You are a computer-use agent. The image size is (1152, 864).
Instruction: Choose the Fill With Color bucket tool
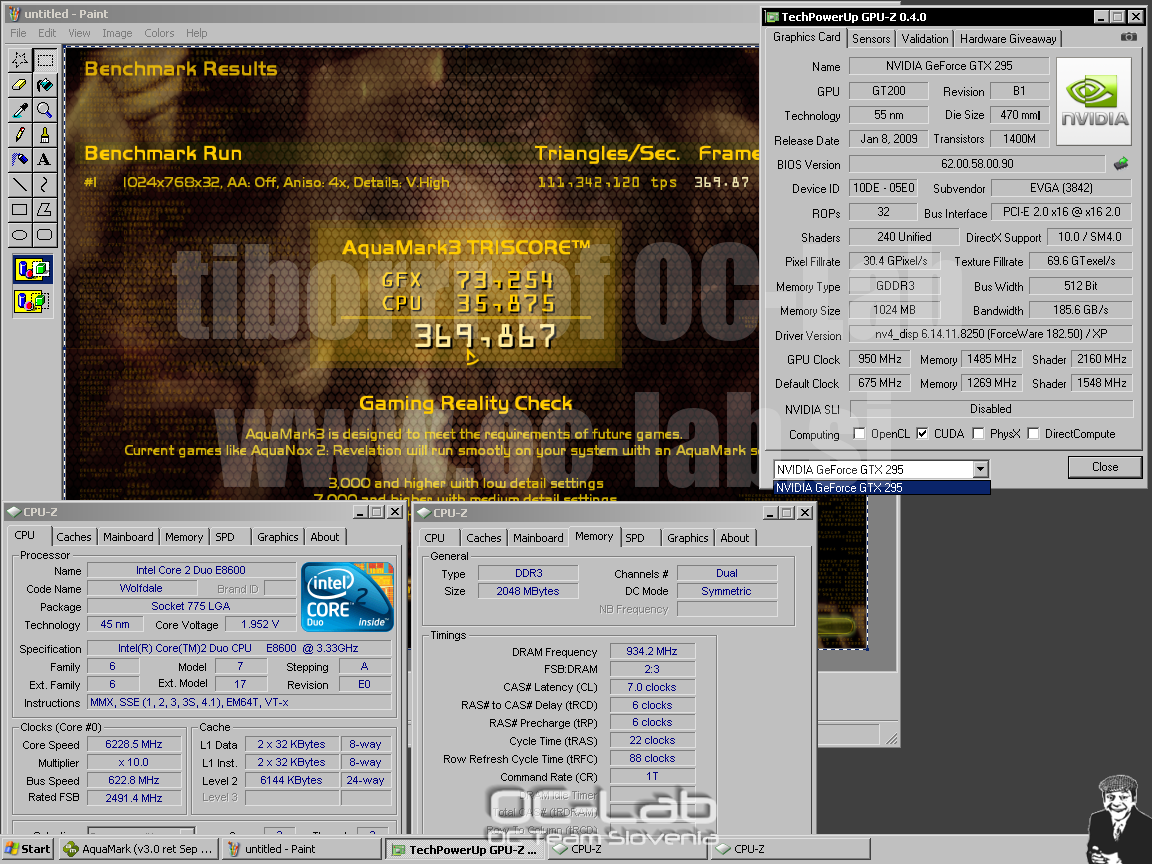(45, 85)
